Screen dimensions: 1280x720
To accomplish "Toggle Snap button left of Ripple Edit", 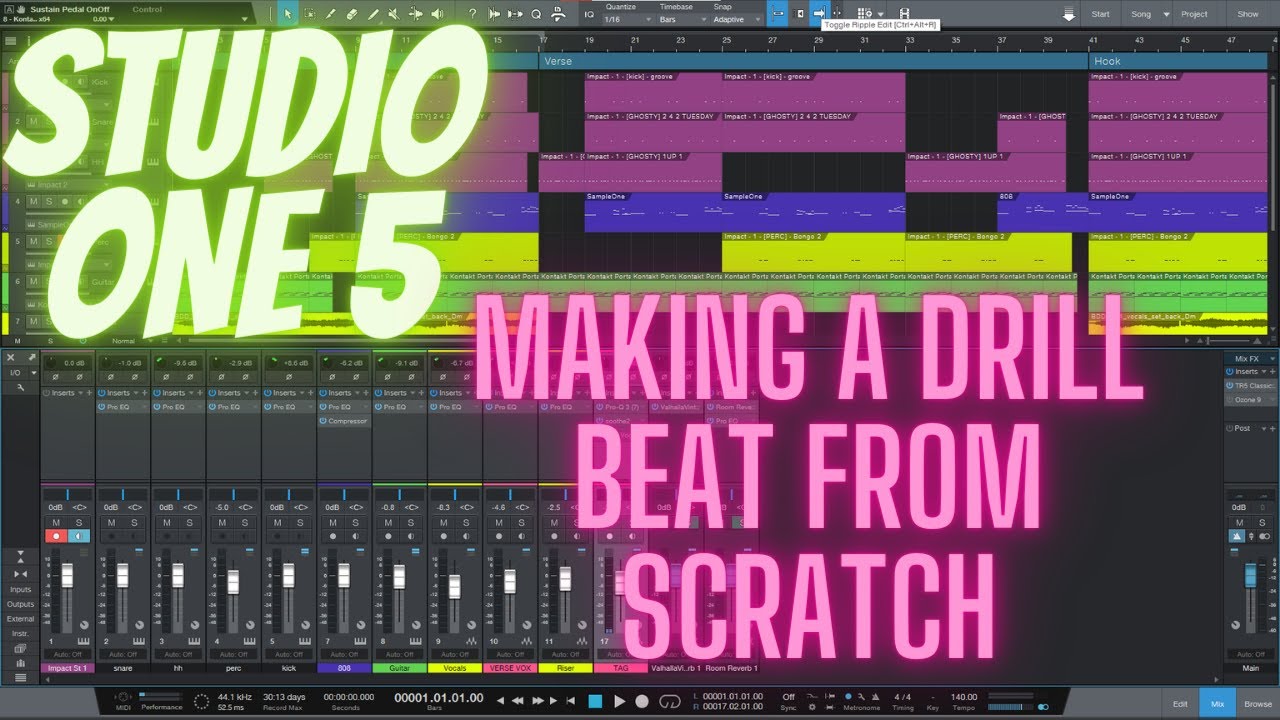I will pos(777,13).
